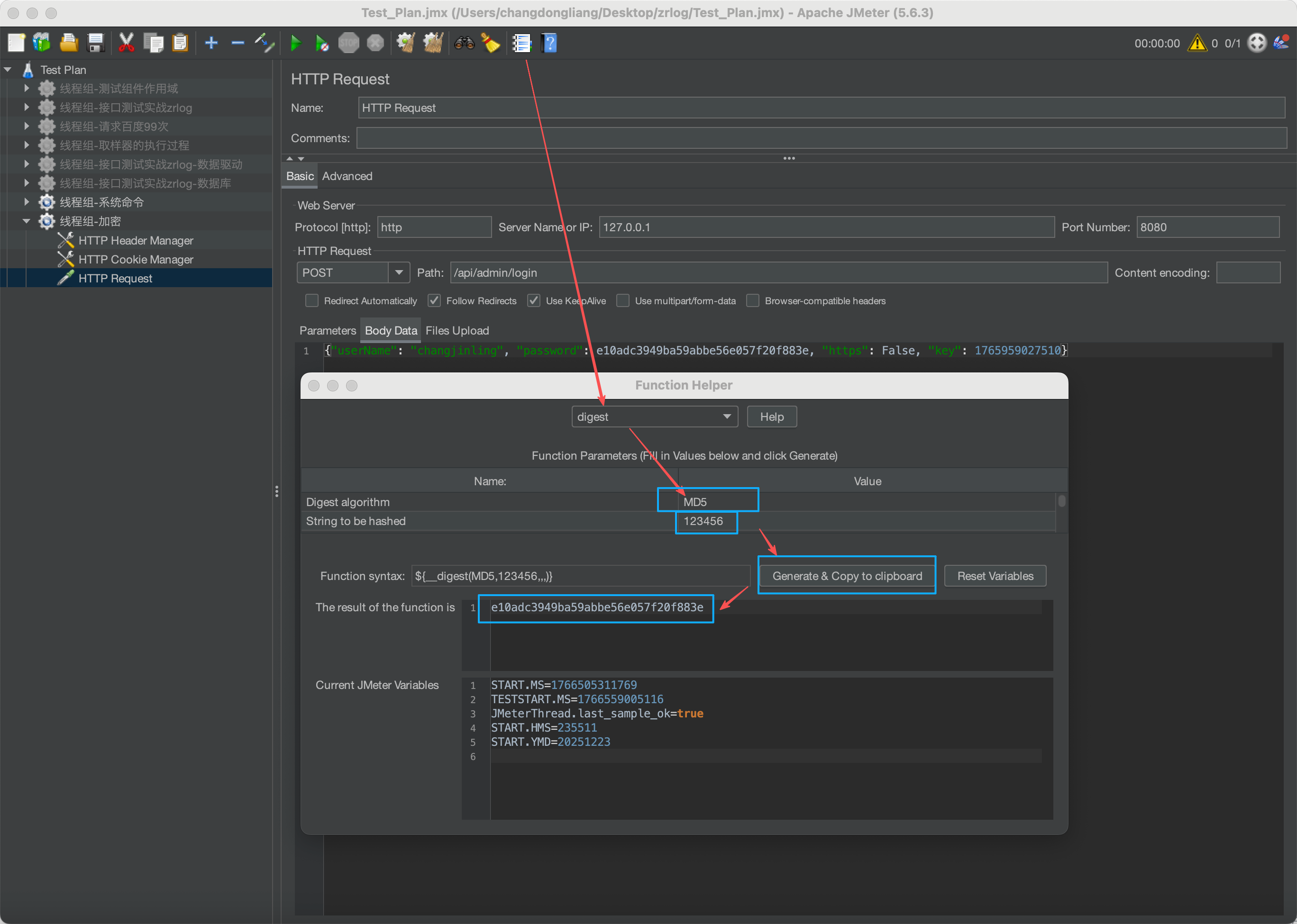Click the scissors Cut icon in toolbar
The width and height of the screenshot is (1297, 924).
tap(126, 43)
